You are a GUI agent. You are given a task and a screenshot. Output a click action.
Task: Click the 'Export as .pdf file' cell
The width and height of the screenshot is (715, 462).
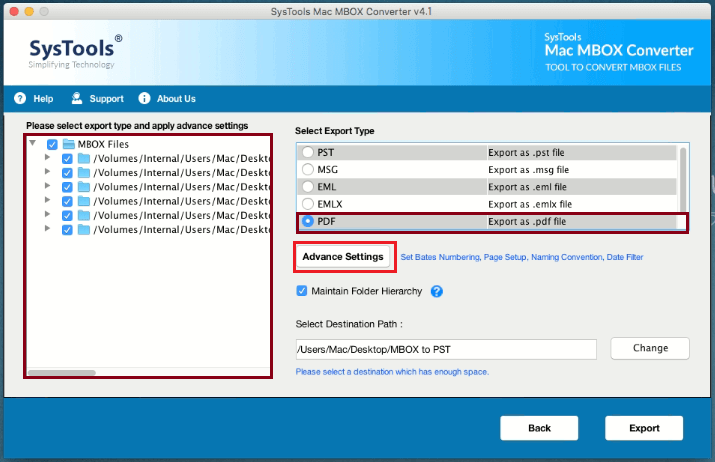point(582,222)
